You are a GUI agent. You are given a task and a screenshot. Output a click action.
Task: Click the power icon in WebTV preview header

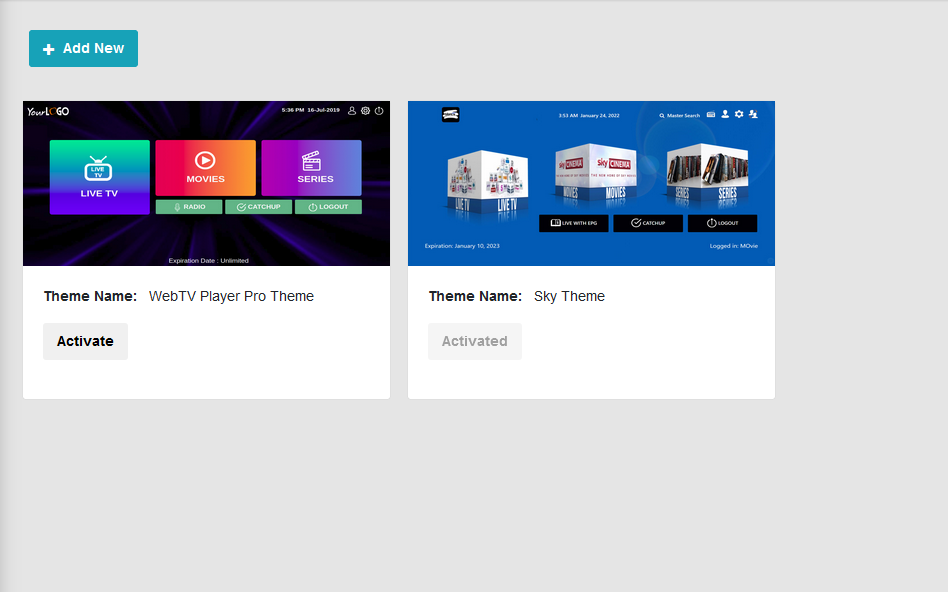point(379,111)
